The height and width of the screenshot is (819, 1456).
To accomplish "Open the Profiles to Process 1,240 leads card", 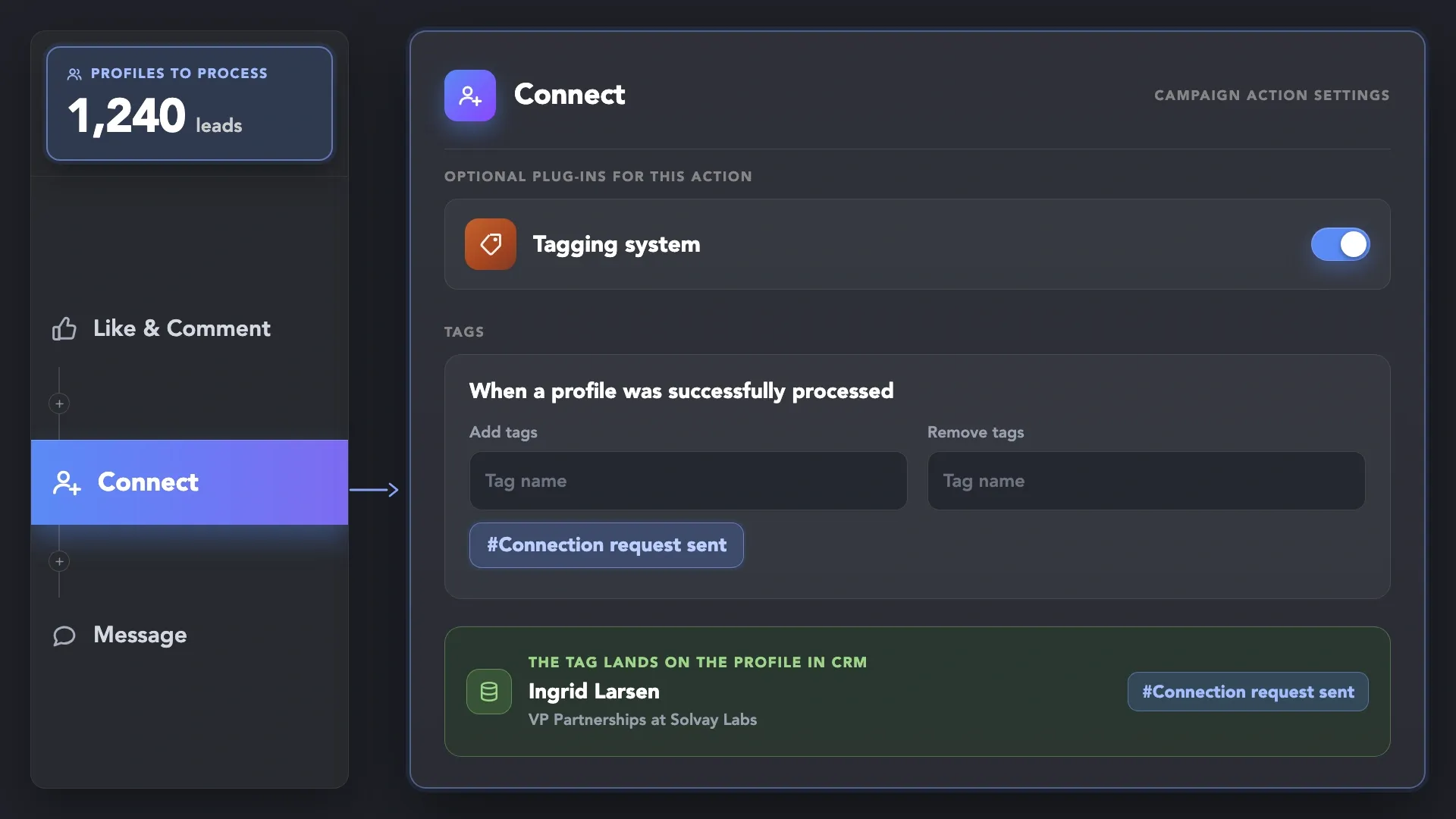I will 190,104.
